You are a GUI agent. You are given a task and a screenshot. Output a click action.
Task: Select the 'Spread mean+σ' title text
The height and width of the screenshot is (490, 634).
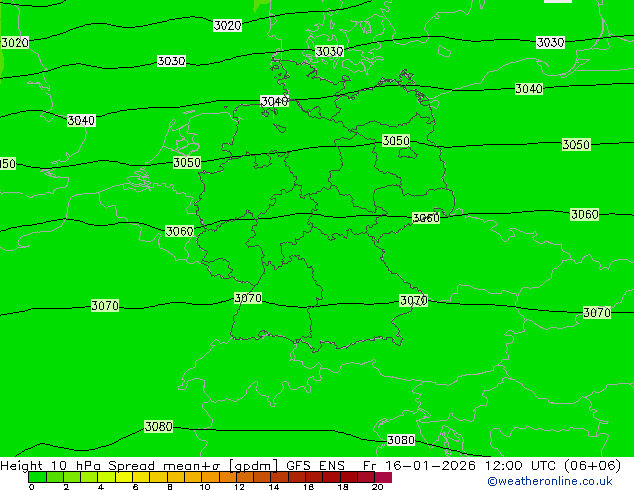click(x=164, y=466)
